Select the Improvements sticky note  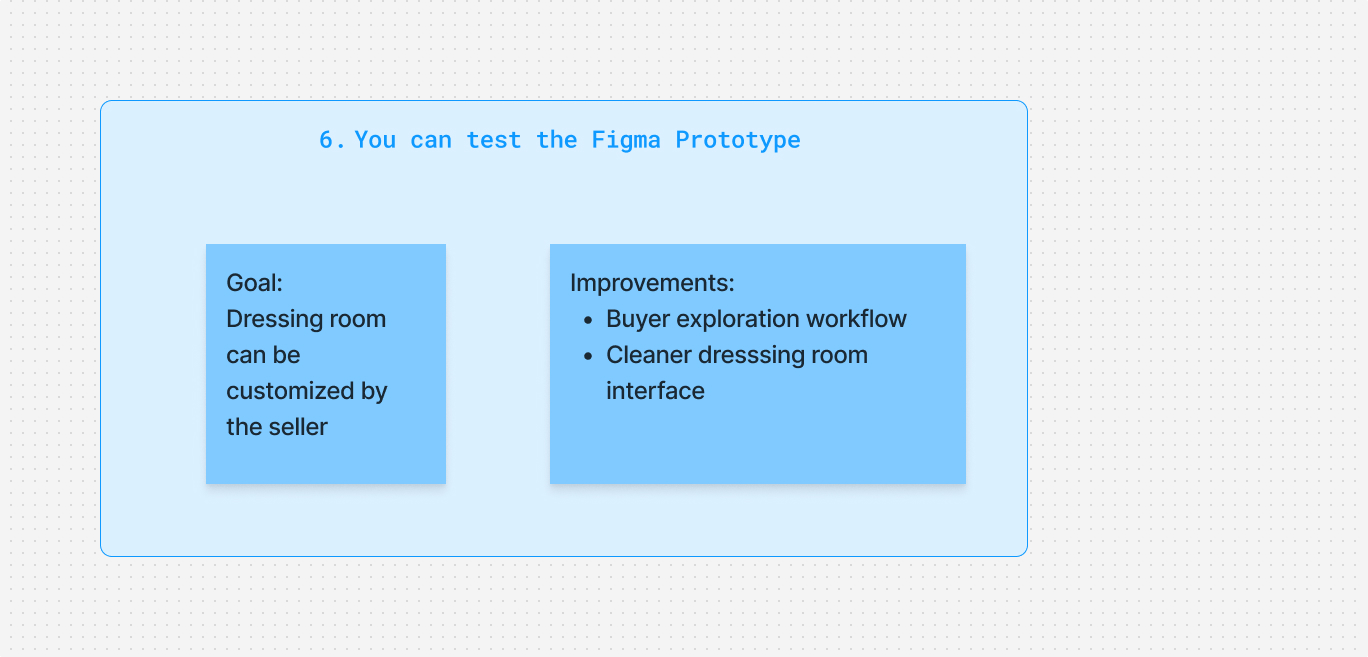(758, 364)
